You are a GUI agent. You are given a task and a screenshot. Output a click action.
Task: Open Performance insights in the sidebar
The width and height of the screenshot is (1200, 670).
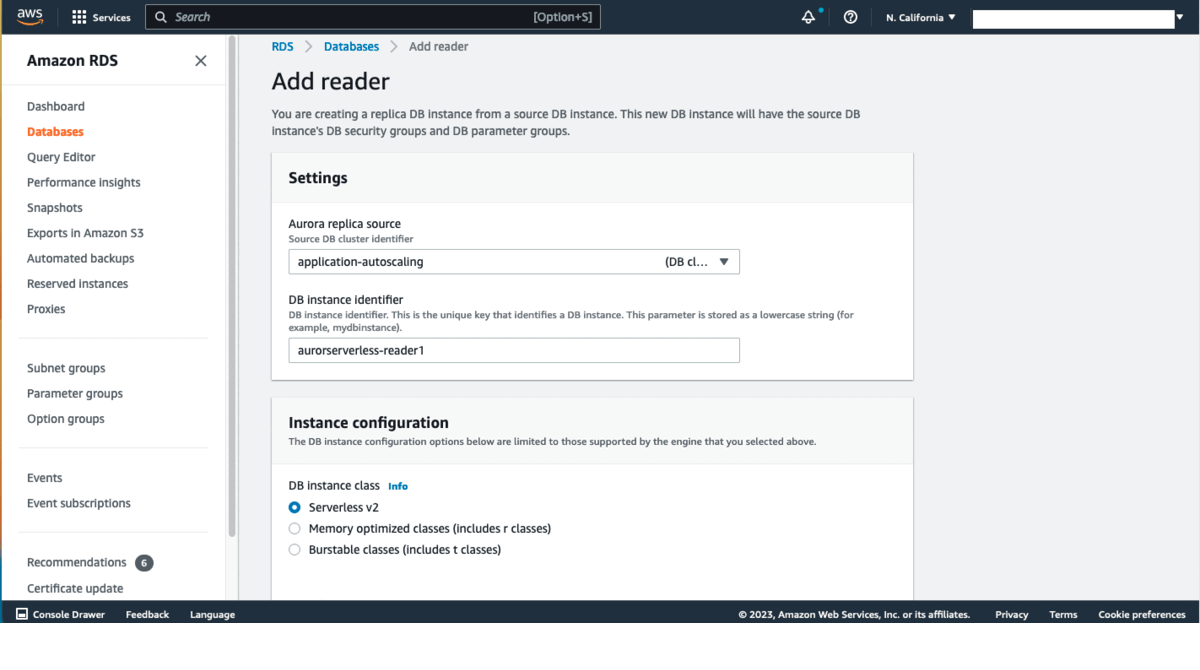[84, 182]
